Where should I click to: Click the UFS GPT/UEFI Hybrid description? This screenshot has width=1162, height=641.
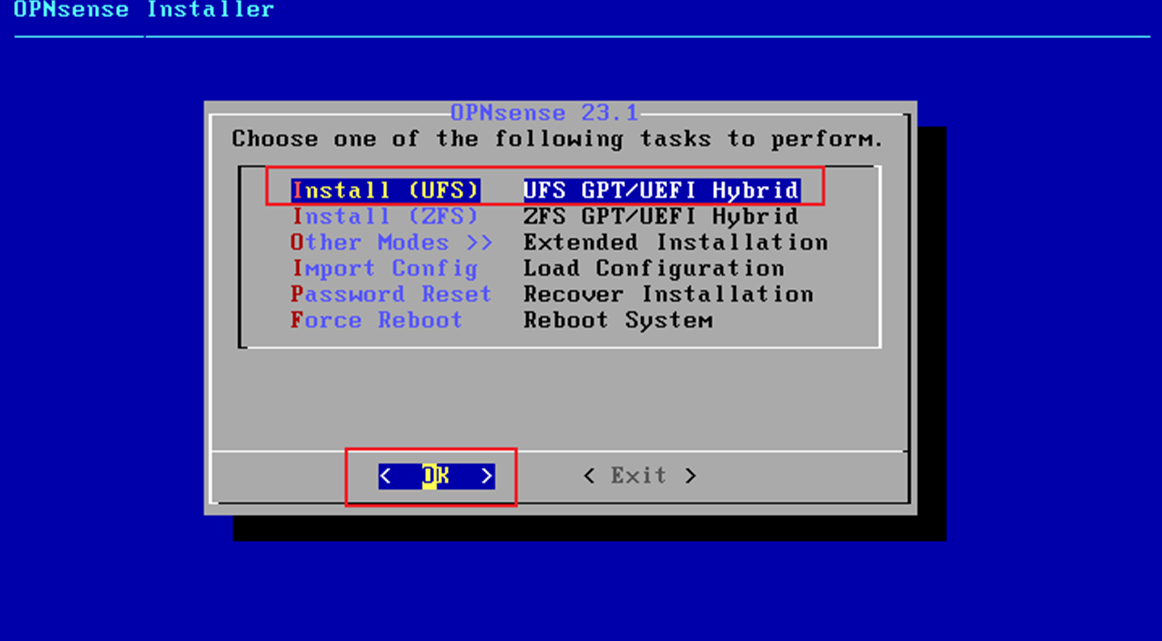coord(661,190)
